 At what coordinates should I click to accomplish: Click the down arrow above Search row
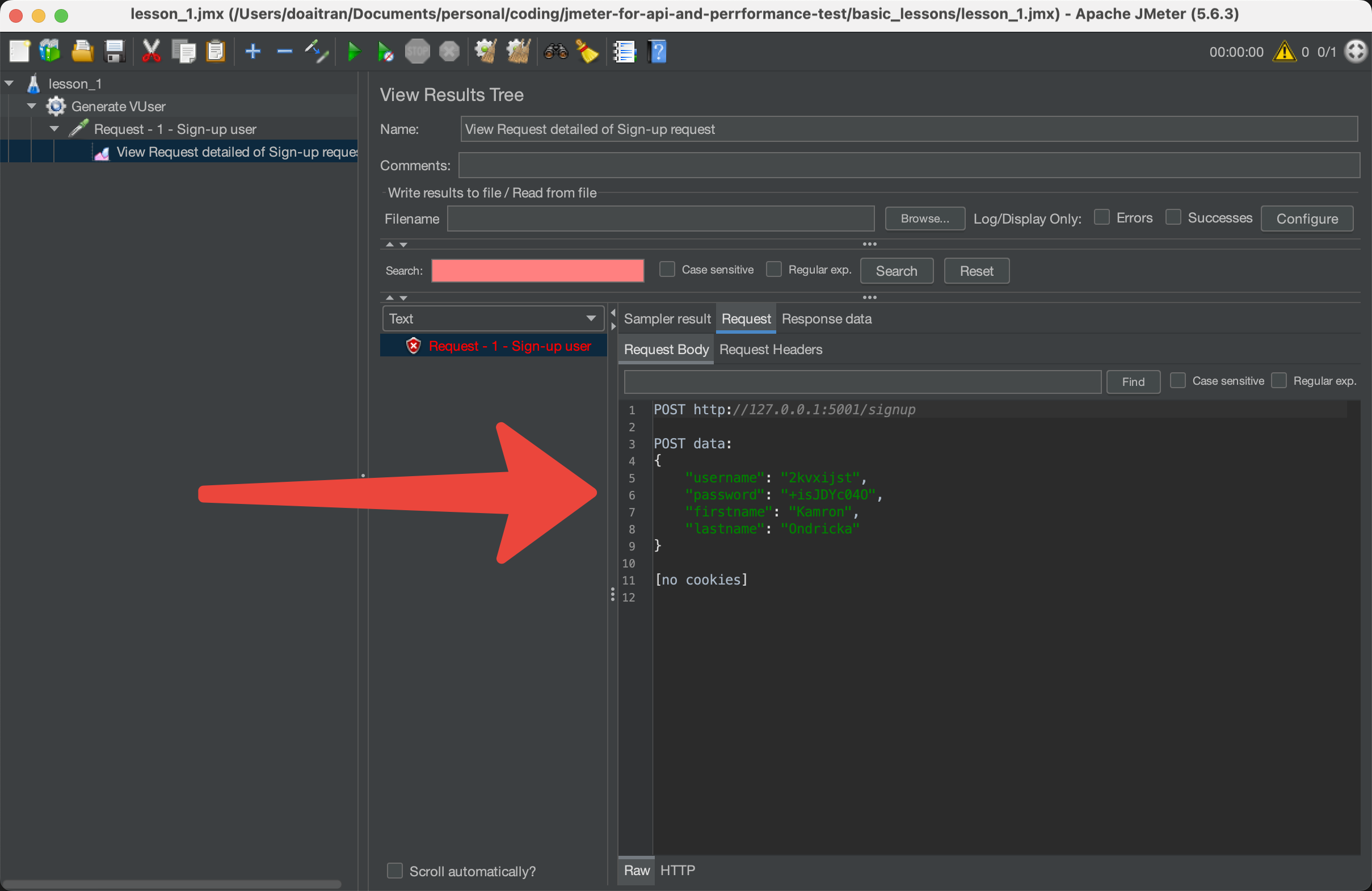pos(403,245)
